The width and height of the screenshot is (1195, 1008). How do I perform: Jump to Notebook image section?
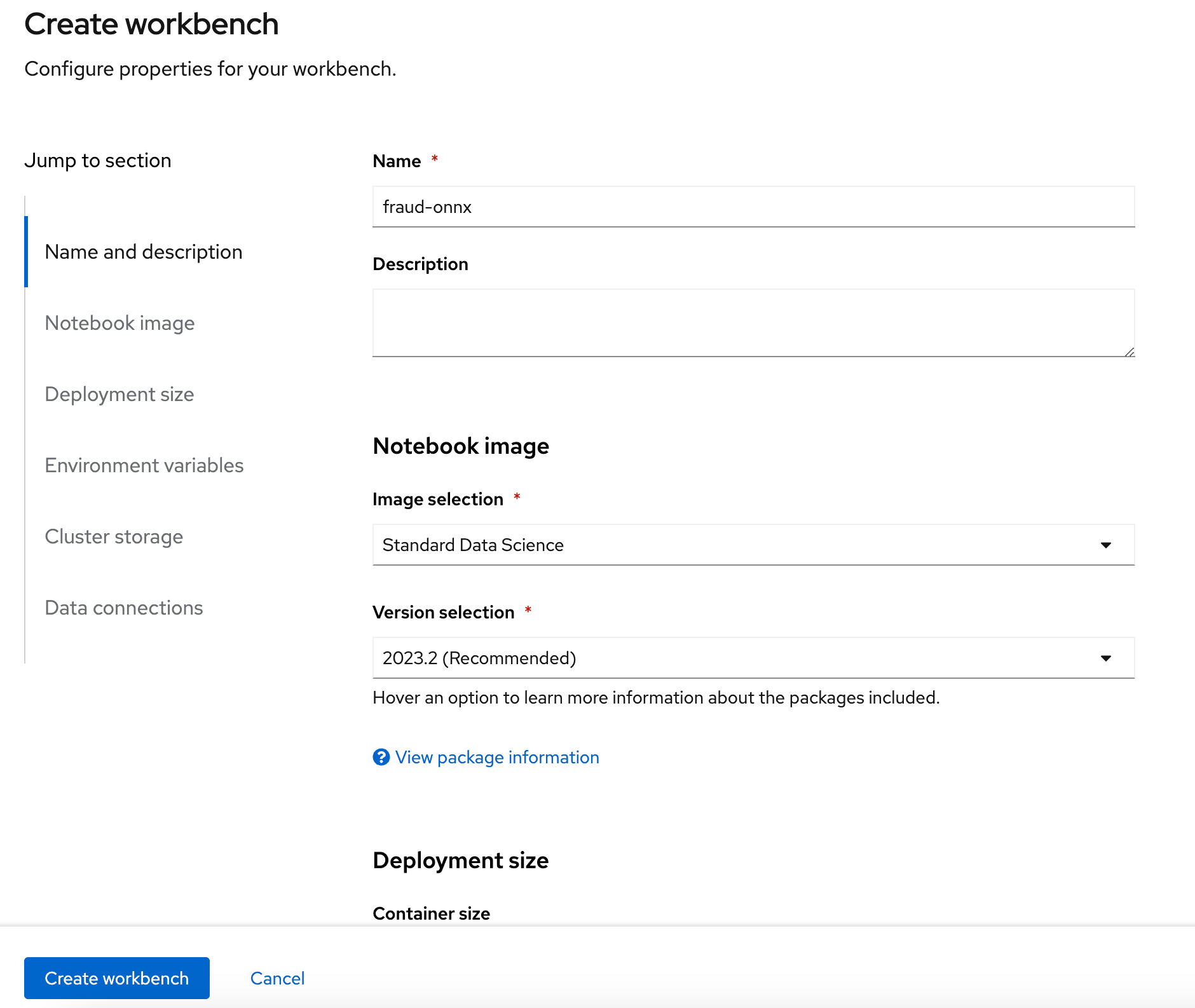119,323
